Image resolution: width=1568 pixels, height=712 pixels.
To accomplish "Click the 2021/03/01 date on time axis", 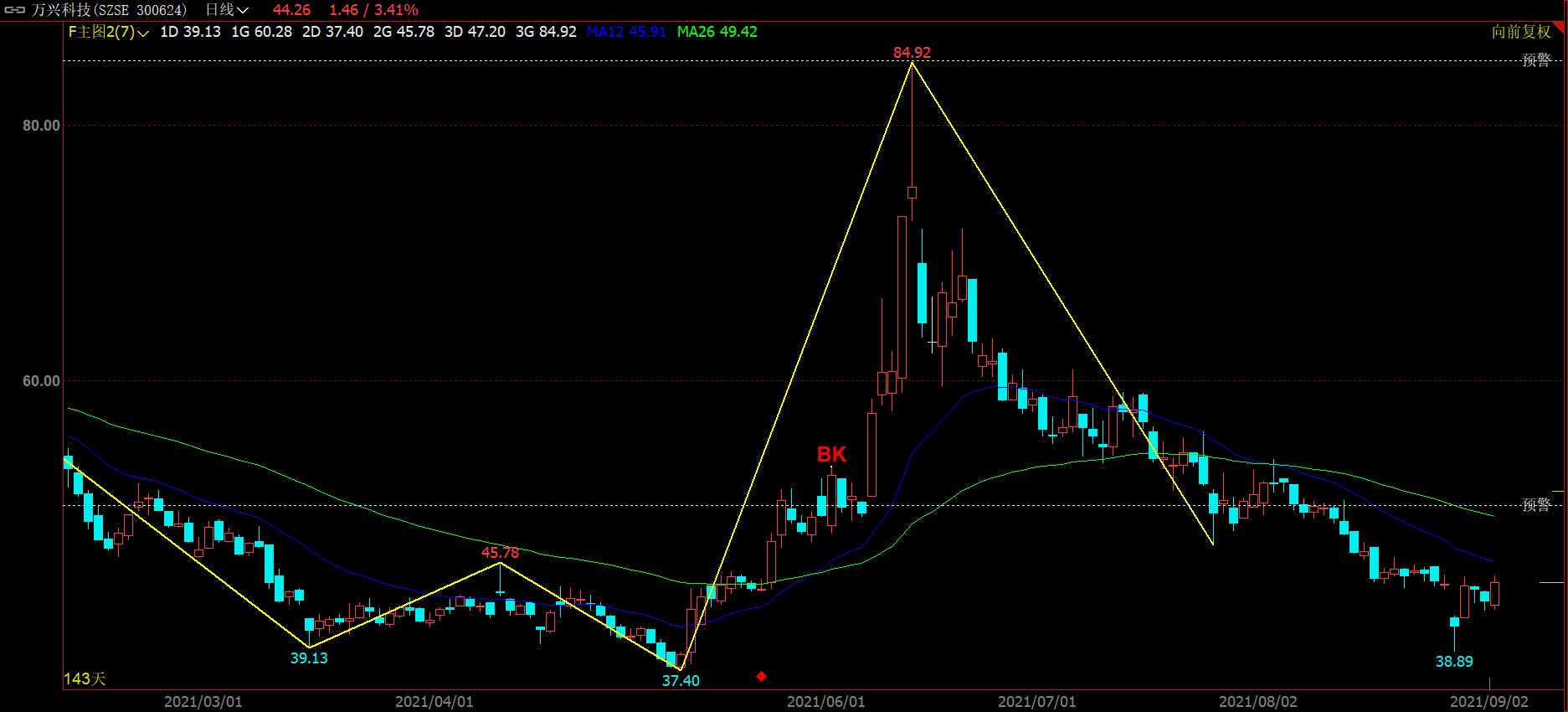I will click(x=203, y=702).
